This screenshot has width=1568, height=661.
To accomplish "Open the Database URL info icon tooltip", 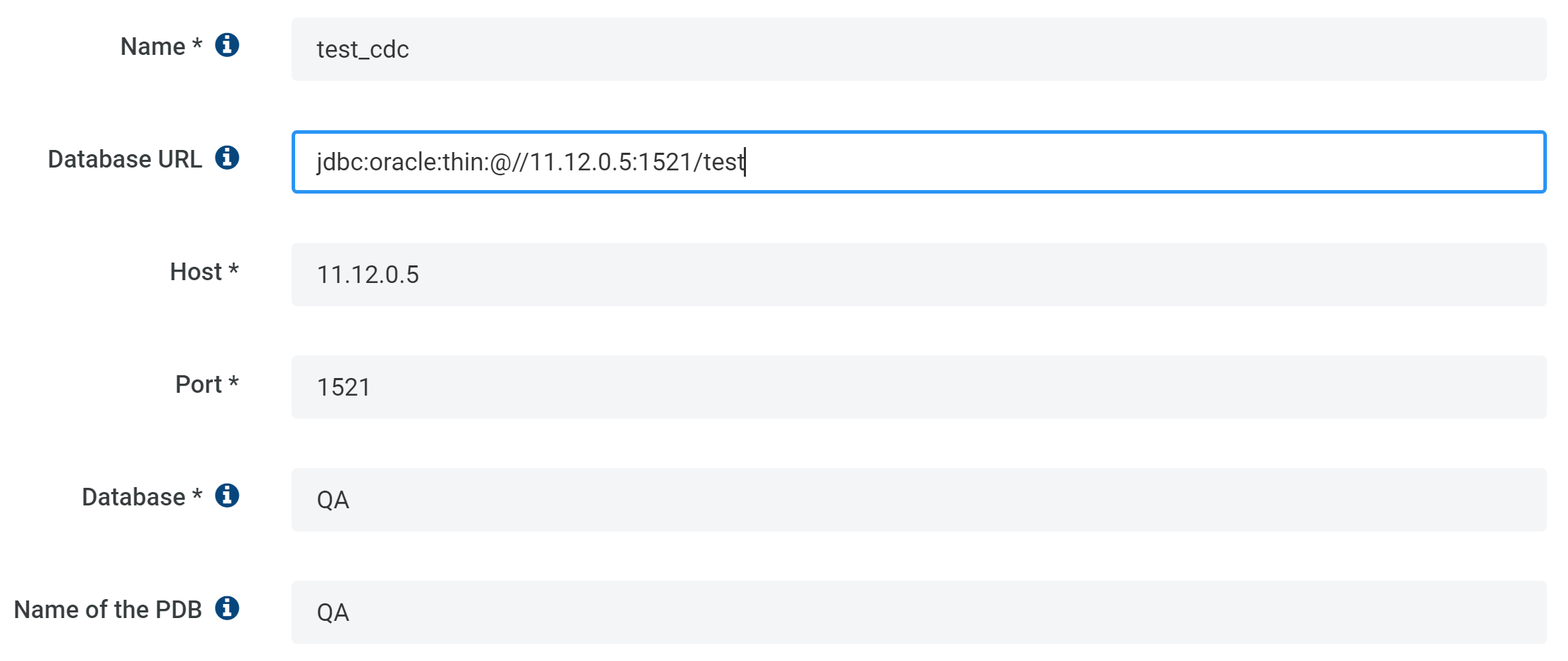I will (x=227, y=158).
